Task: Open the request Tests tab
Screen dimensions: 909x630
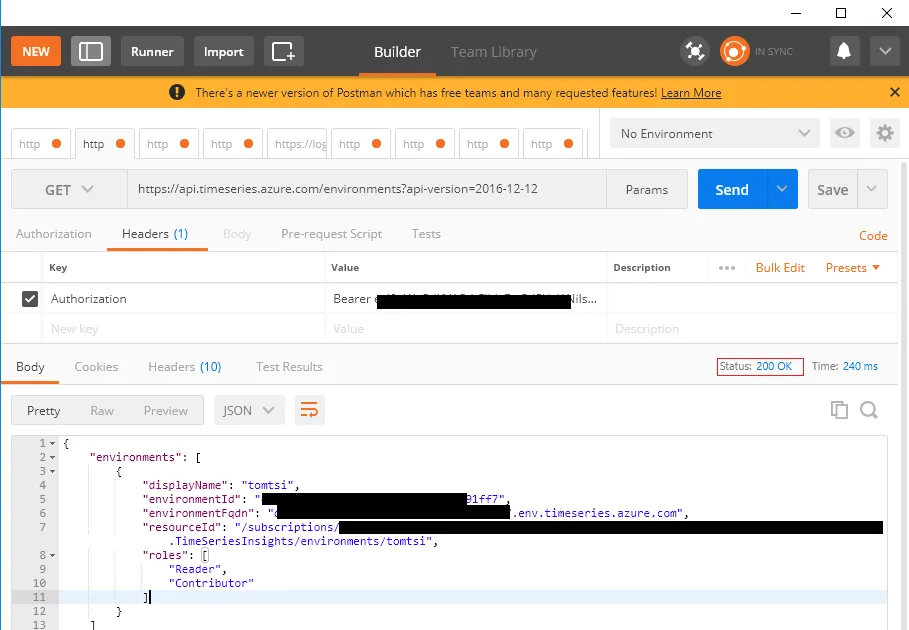Action: 426,234
